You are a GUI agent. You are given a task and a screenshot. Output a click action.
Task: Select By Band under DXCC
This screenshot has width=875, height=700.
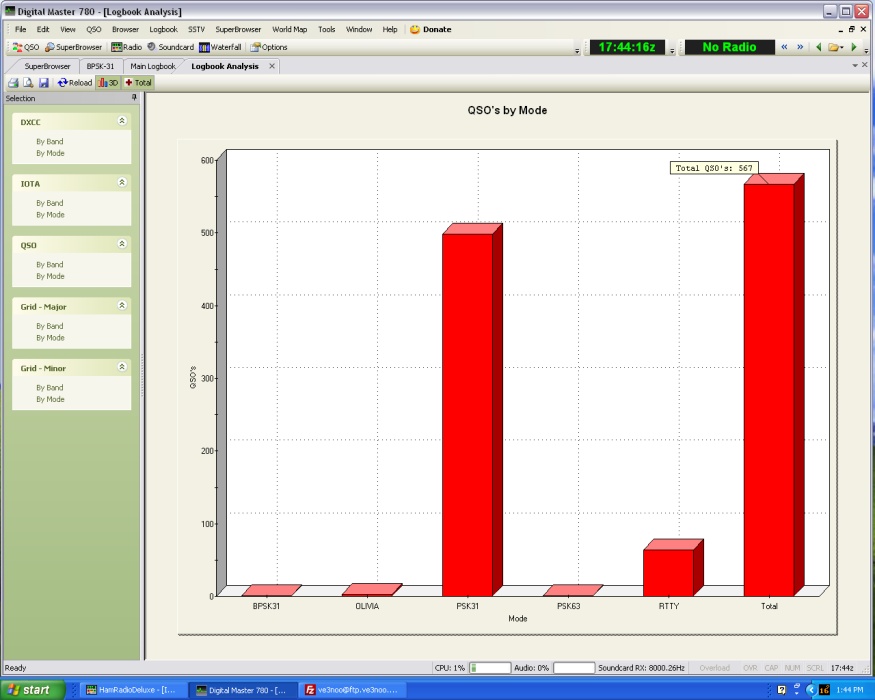pos(50,142)
